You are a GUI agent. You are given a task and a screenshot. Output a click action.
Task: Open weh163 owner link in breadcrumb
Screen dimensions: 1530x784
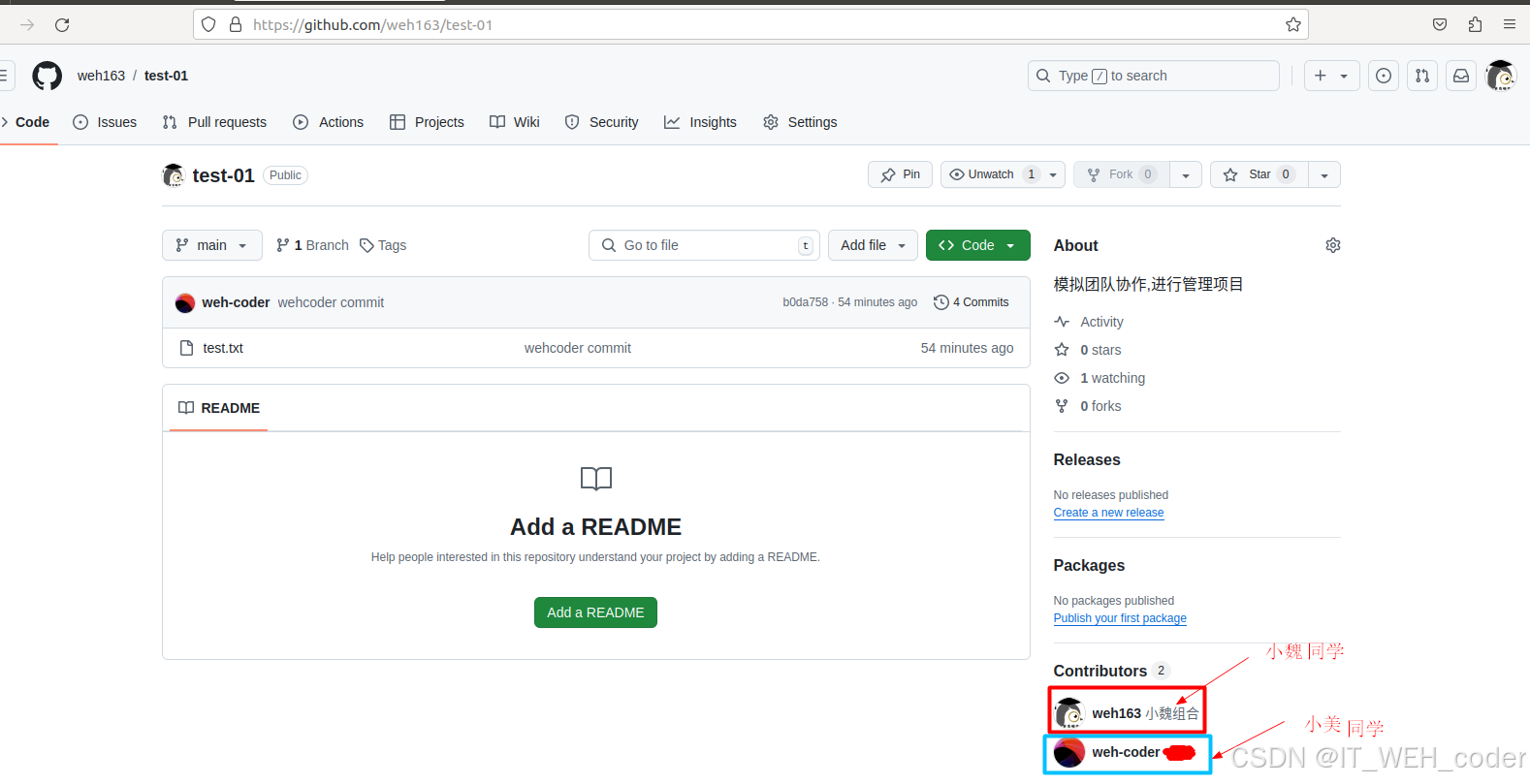101,76
